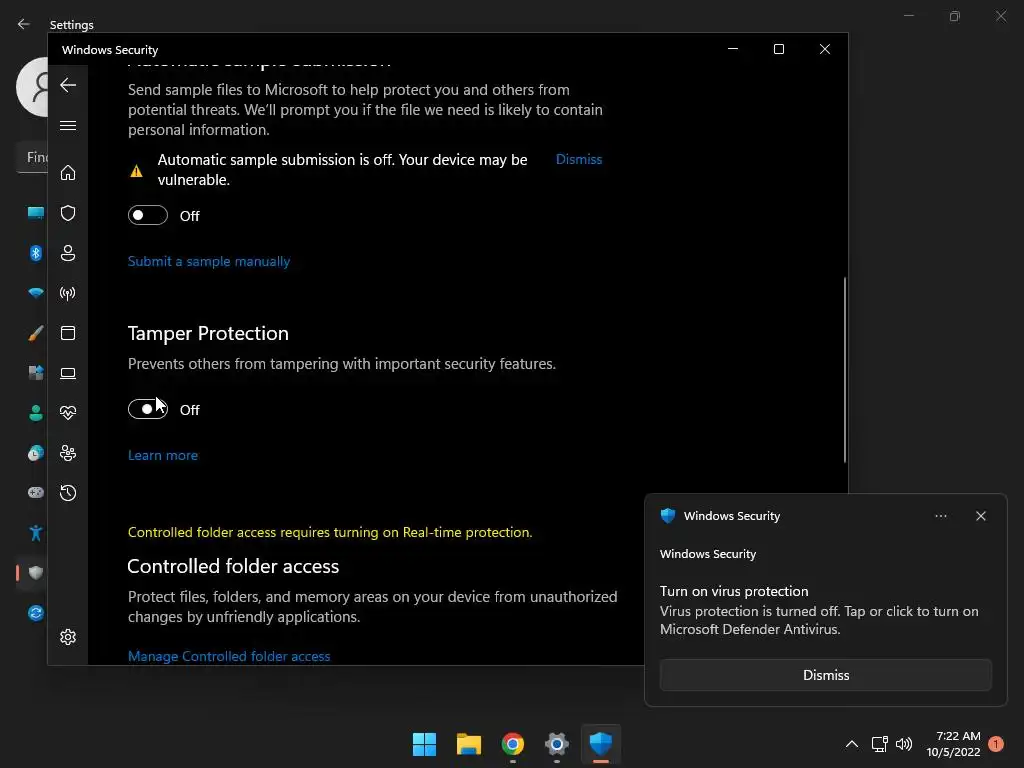Open File Explorer from taskbar
Image resolution: width=1024 pixels, height=768 pixels.
(468, 744)
